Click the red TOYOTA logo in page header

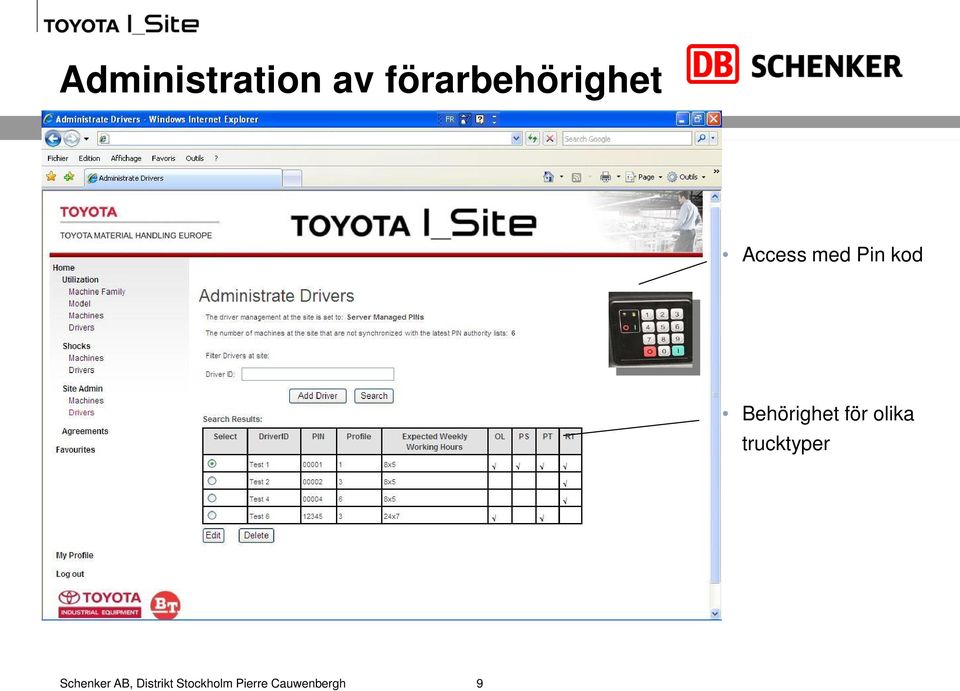pyautogui.click(x=88, y=212)
